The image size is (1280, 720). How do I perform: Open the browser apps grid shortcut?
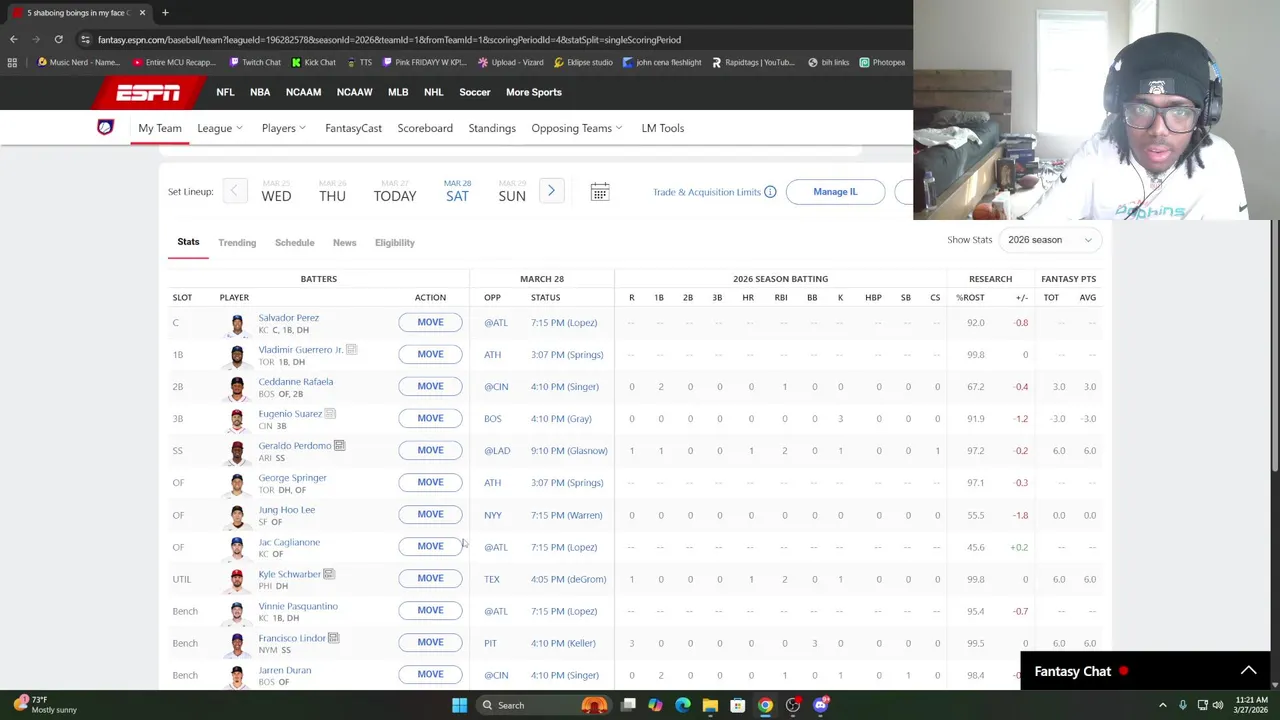point(12,62)
